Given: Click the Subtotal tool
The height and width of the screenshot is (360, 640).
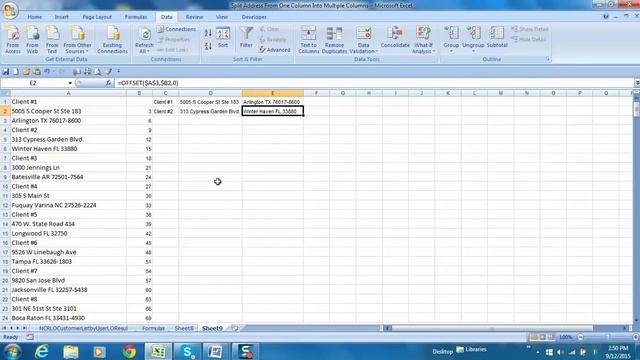Looking at the screenshot, I should tap(497, 38).
